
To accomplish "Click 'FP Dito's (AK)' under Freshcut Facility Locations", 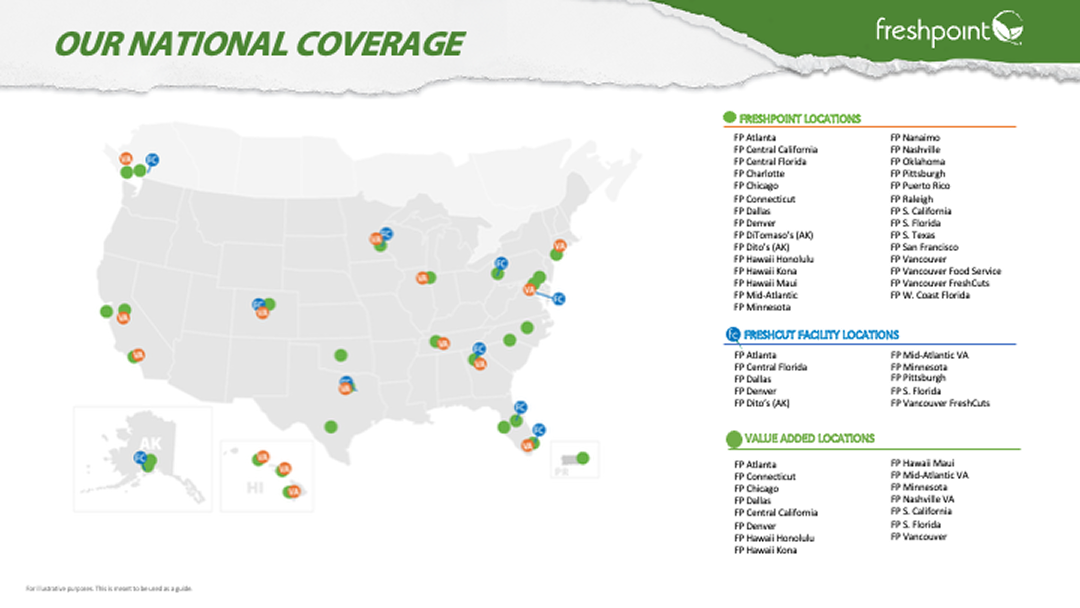I will pyautogui.click(x=762, y=403).
